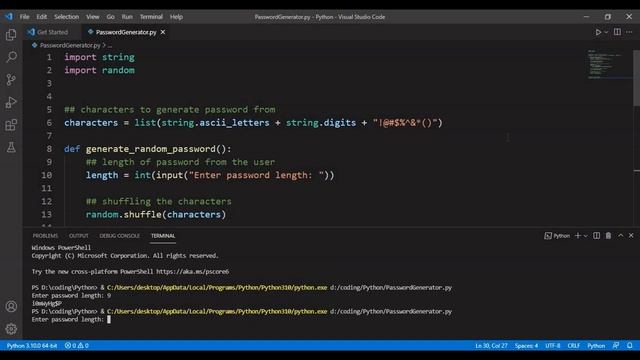640x360 pixels.
Task: Kill terminal with trash icon
Action: click(x=608, y=236)
